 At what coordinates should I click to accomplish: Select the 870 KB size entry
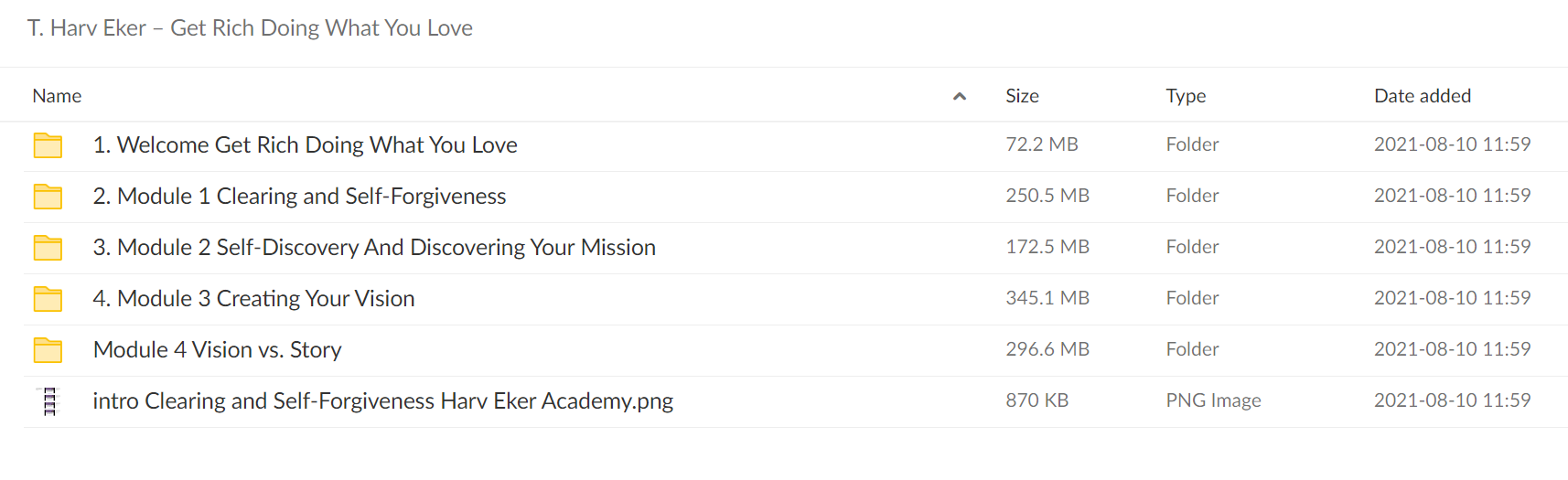1036,400
